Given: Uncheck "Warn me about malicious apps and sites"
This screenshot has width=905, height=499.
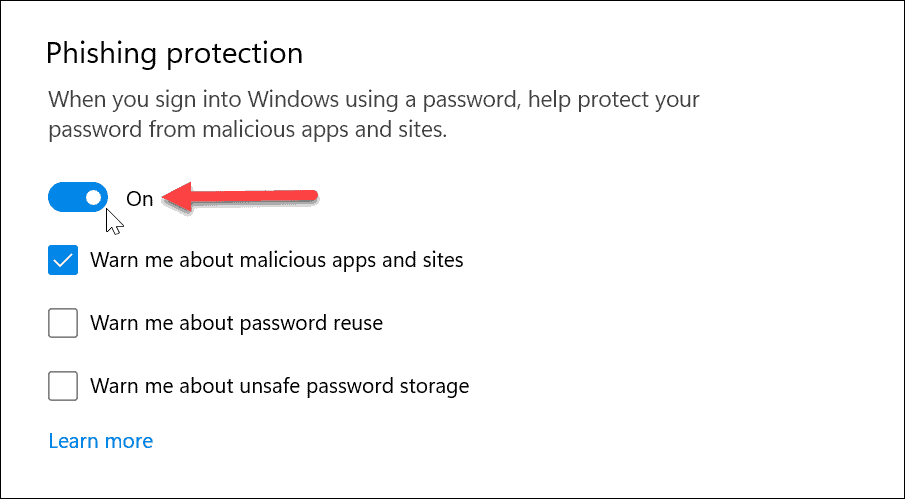Looking at the screenshot, I should [x=63, y=261].
